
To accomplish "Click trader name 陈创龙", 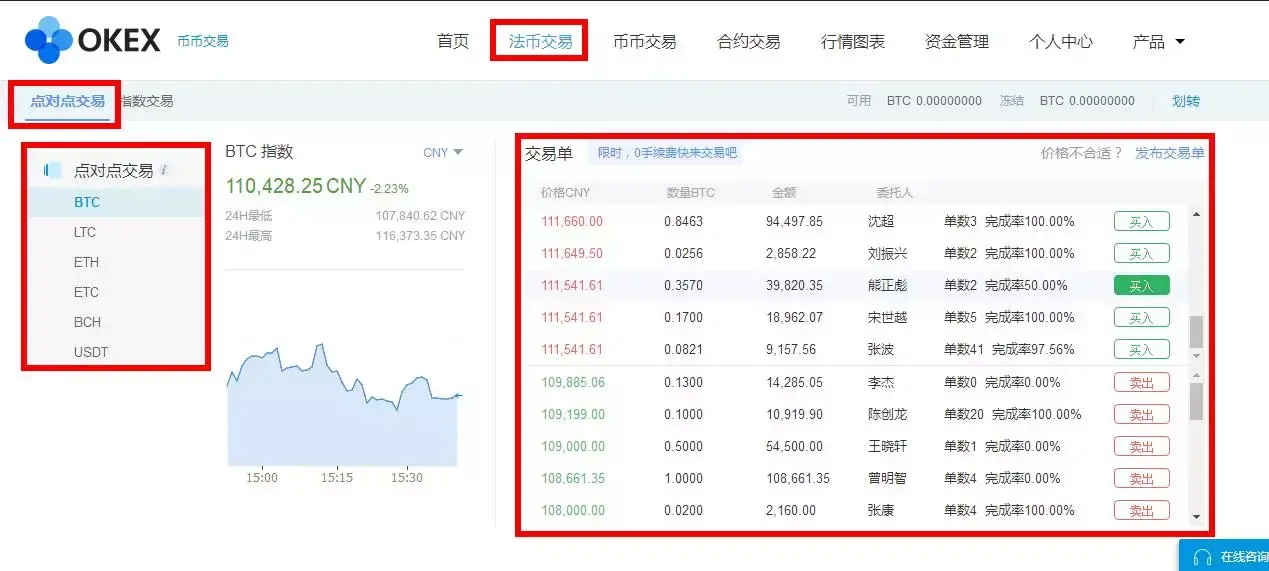I will (887, 414).
